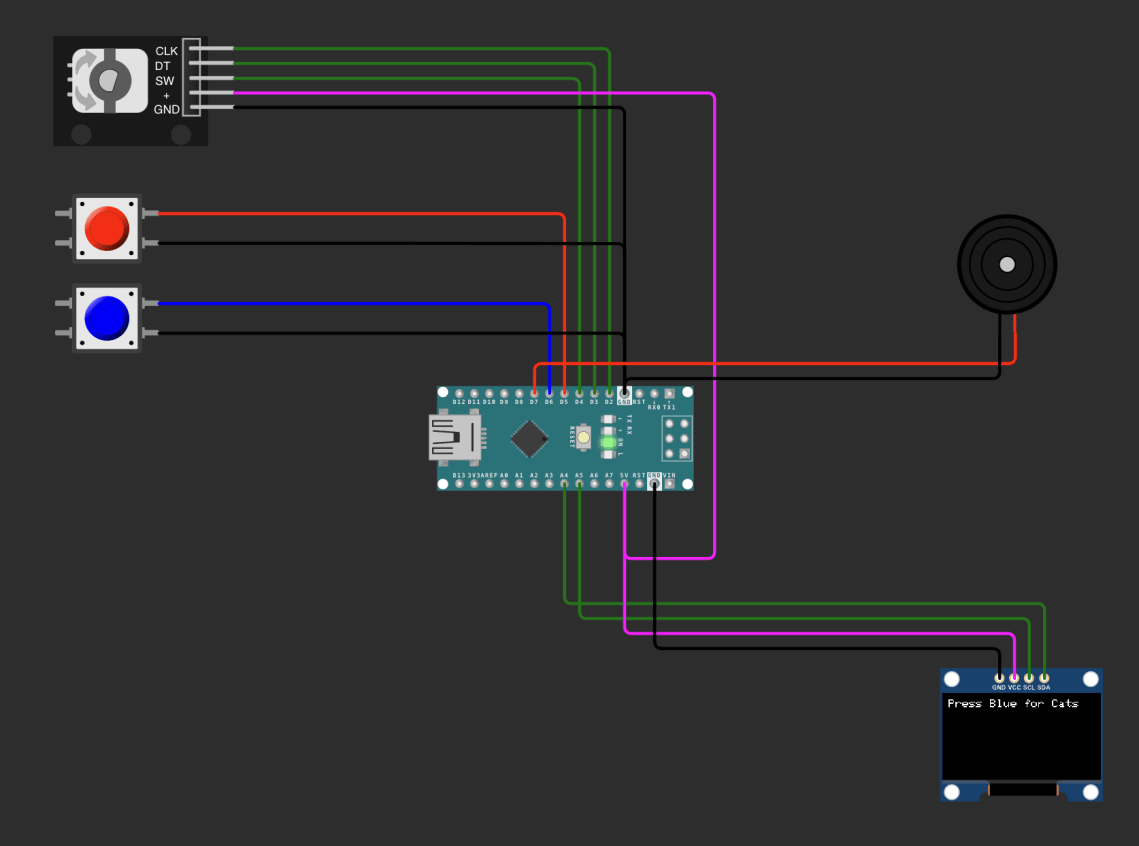The width and height of the screenshot is (1139, 846).
Task: Click the Nano D6 pin with blue wire
Action: coord(549,394)
